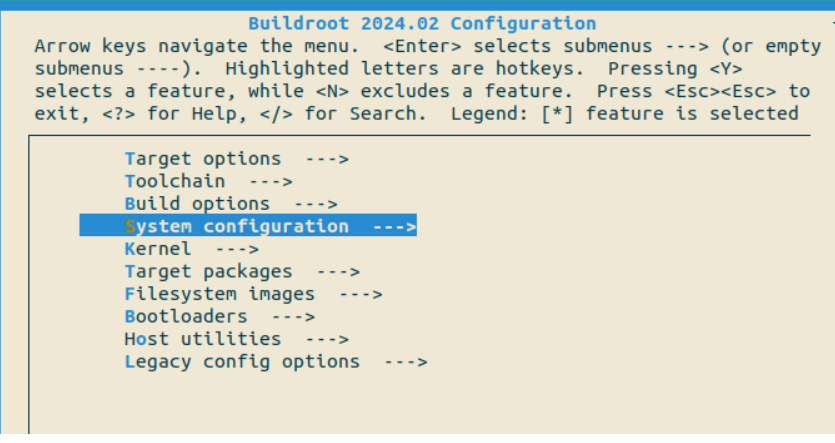Open the Host utilities entry
The height and width of the screenshot is (443, 835).
point(203,339)
